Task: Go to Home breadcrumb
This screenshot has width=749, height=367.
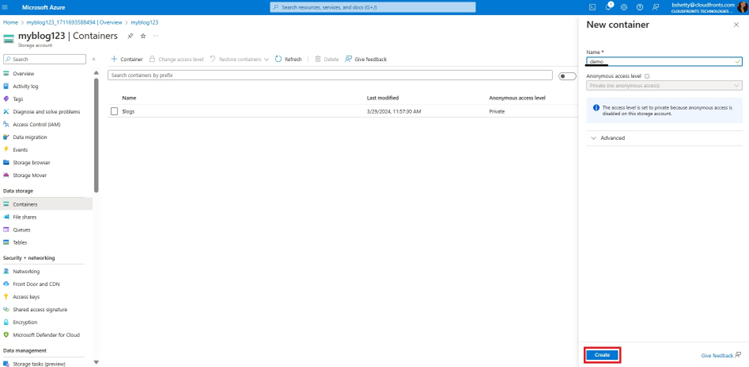Action: click(x=11, y=22)
